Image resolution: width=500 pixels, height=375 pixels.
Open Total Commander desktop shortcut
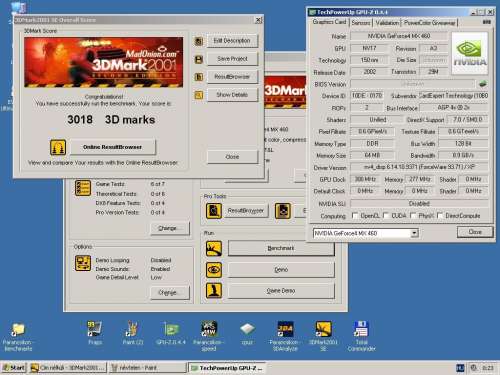(361, 336)
